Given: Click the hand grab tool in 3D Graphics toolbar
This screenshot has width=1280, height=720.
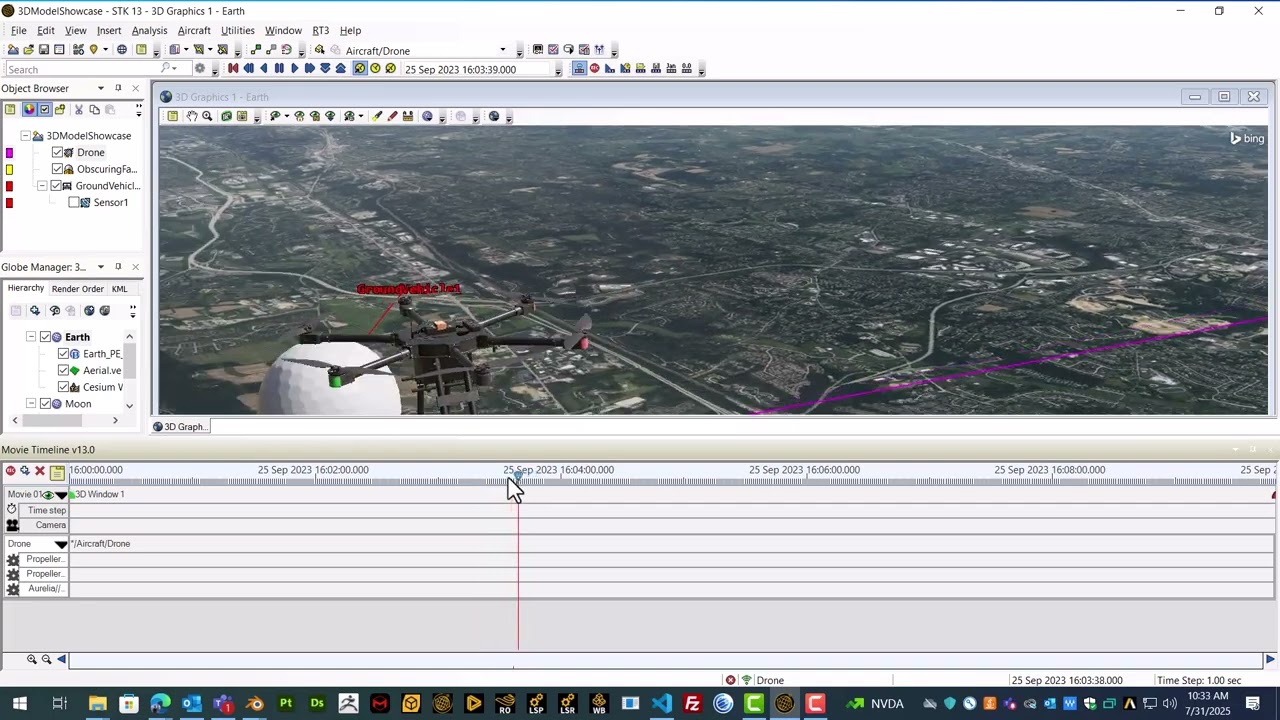Looking at the screenshot, I should click(191, 117).
